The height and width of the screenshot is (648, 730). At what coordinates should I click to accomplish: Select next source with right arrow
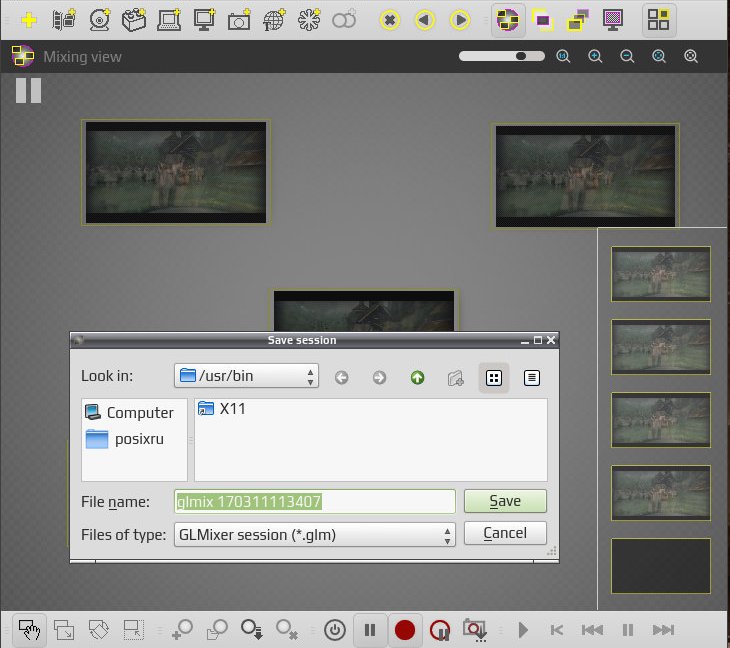coord(460,20)
